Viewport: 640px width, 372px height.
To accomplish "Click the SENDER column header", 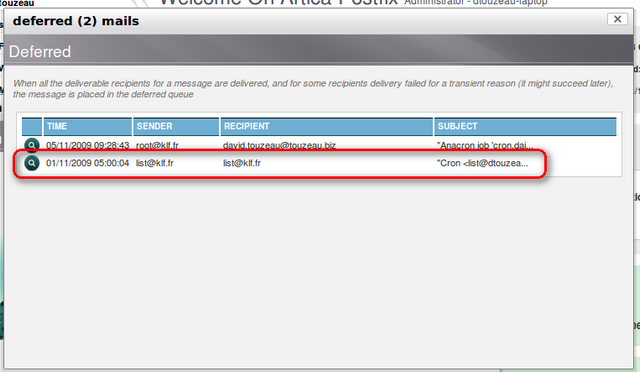I will (176, 127).
